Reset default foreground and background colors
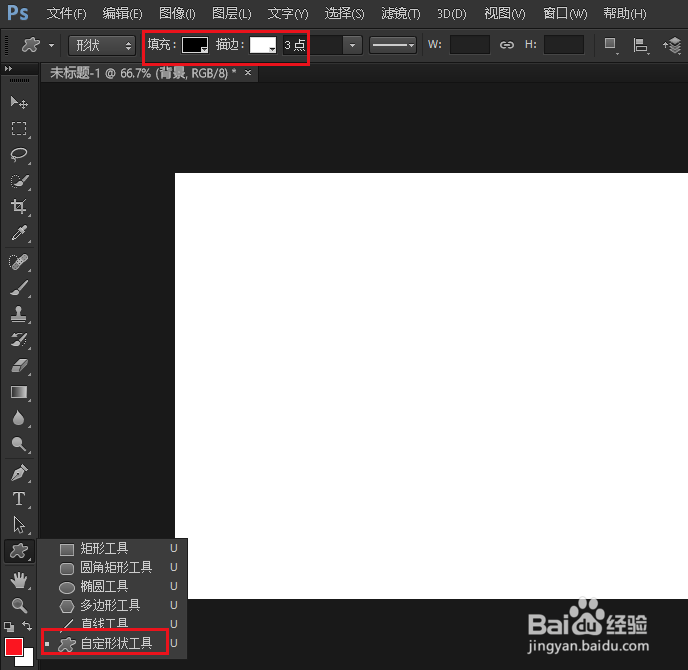688x670 pixels. pos(9,627)
